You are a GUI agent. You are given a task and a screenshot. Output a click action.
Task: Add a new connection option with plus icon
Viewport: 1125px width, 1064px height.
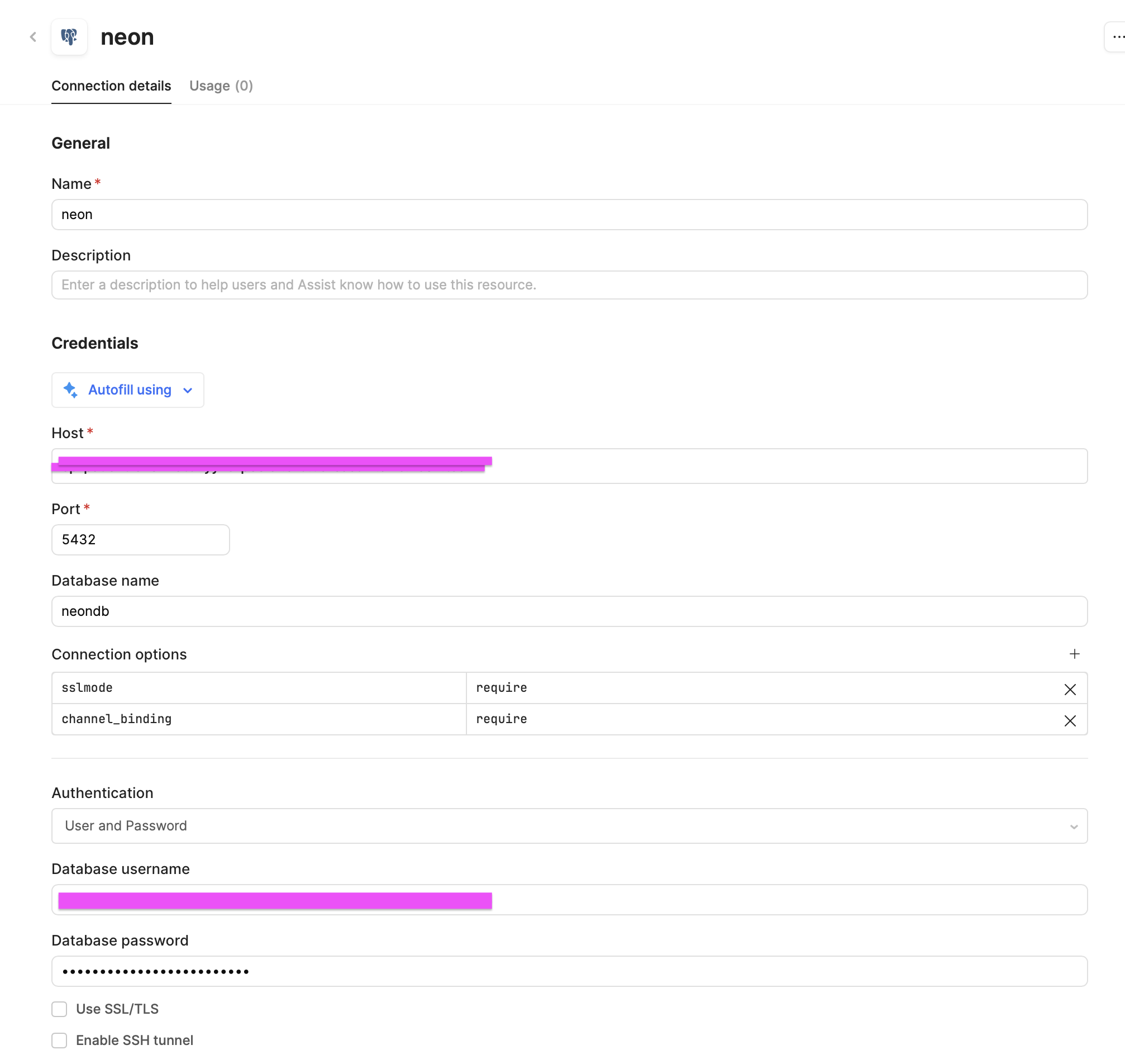pyautogui.click(x=1075, y=654)
